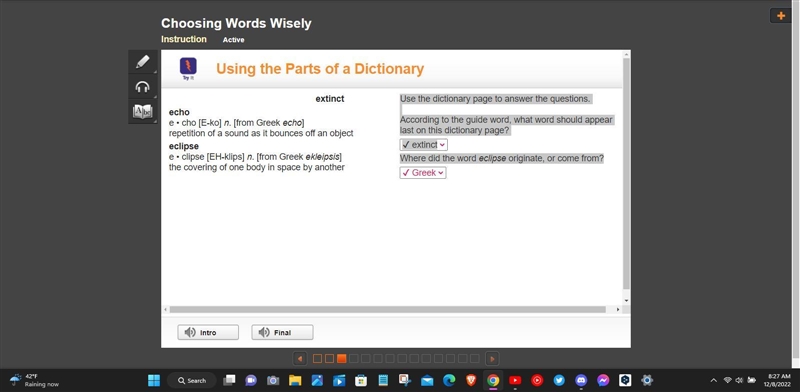800x392 pixels.
Task: Open the 'extinct' answer dropdown
Action: (423, 145)
